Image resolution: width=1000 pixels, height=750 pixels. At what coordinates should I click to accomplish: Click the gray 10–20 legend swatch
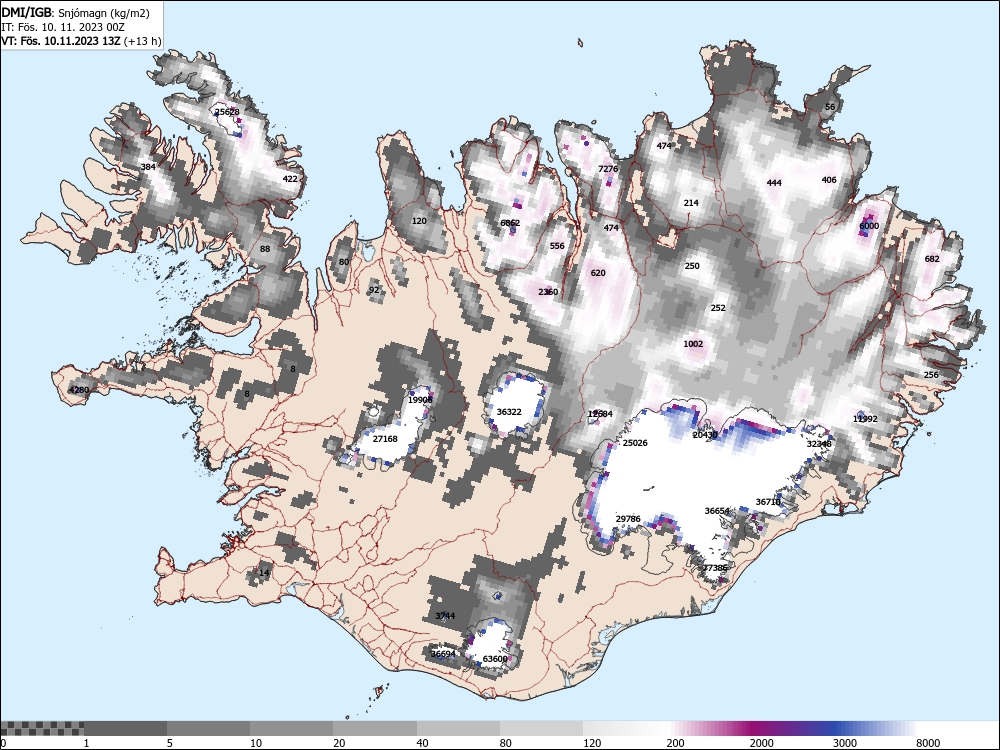click(x=291, y=728)
